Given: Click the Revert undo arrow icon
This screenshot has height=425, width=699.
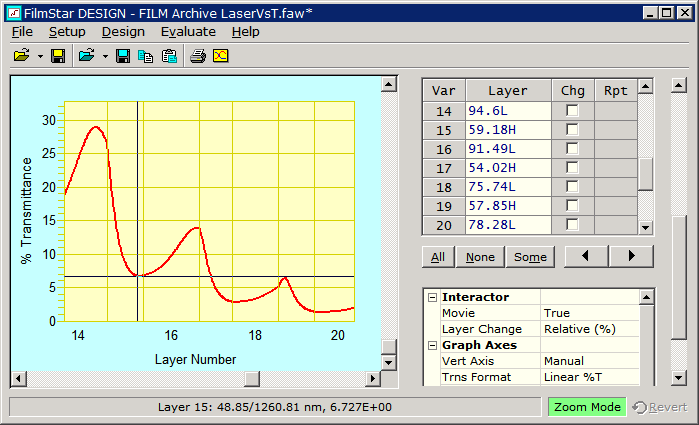Looking at the screenshot, I should [639, 407].
